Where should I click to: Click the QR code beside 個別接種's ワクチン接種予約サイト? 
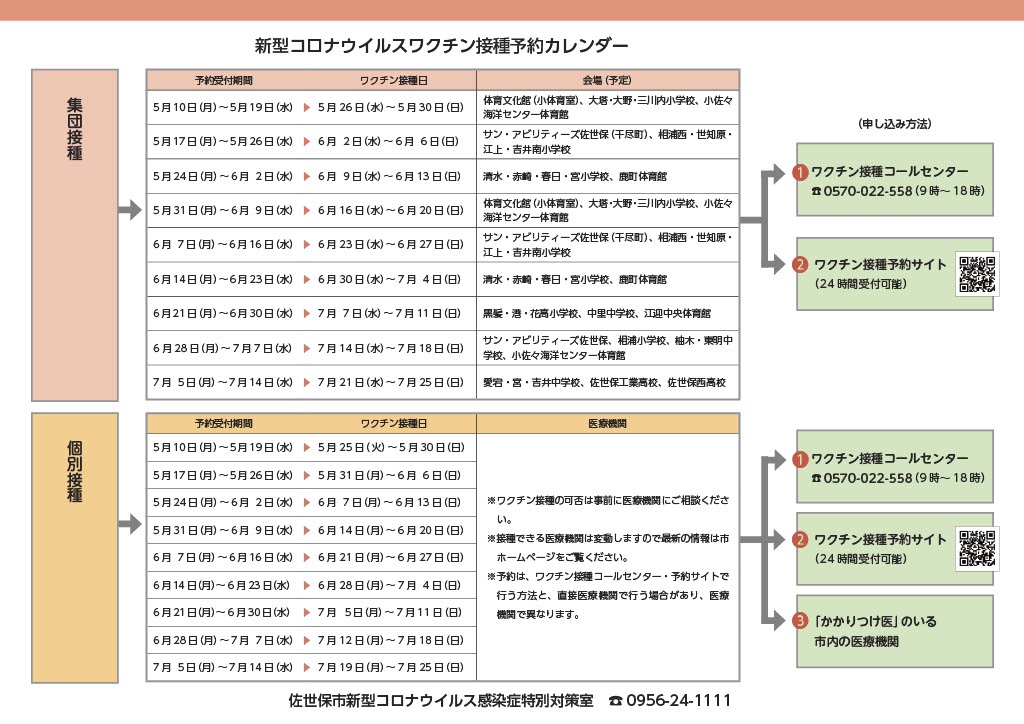(x=977, y=548)
